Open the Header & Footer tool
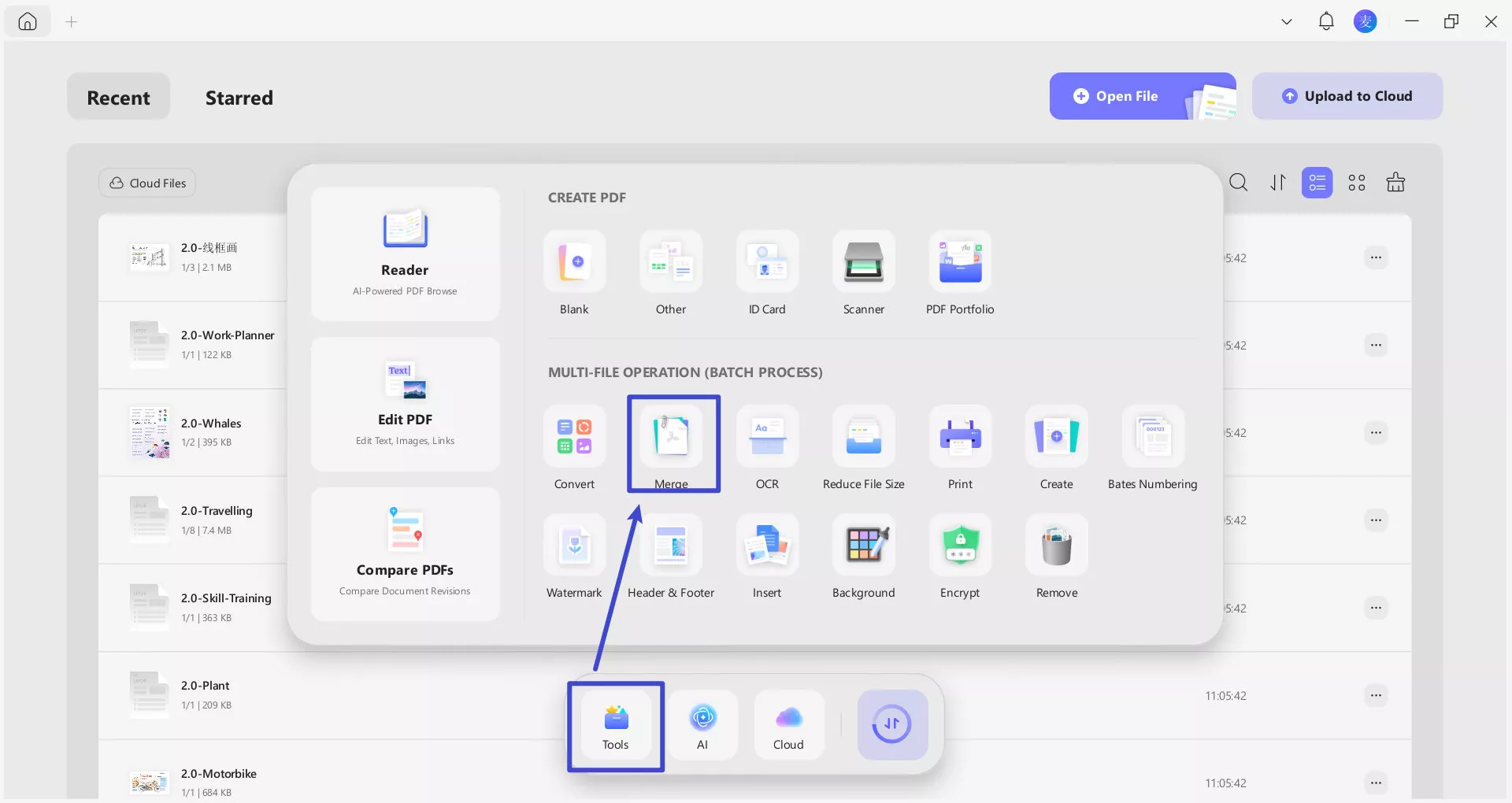This screenshot has width=1512, height=803. 671,553
